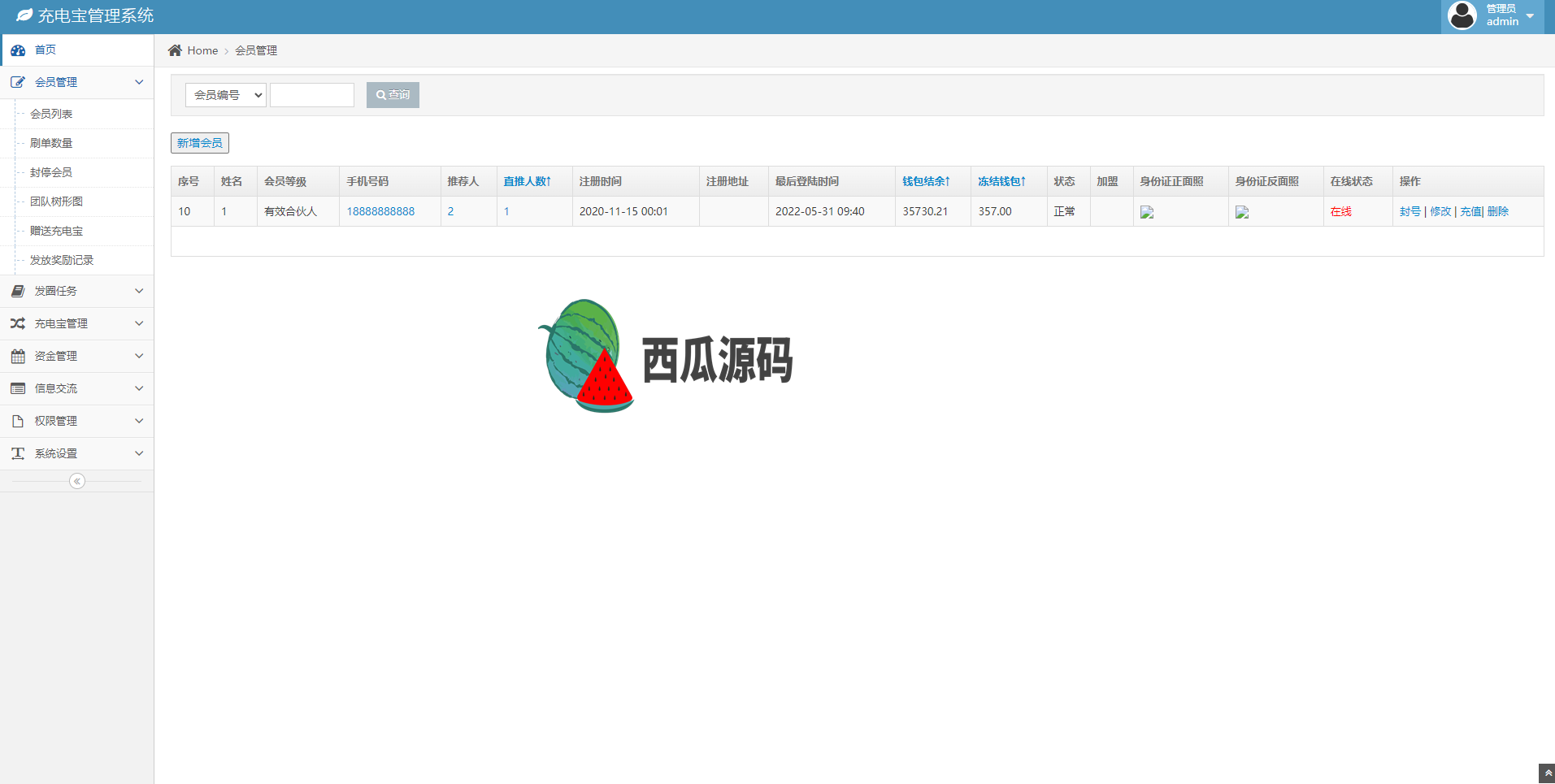Click 删除 action for member 10
The width and height of the screenshot is (1555, 784).
(1498, 211)
